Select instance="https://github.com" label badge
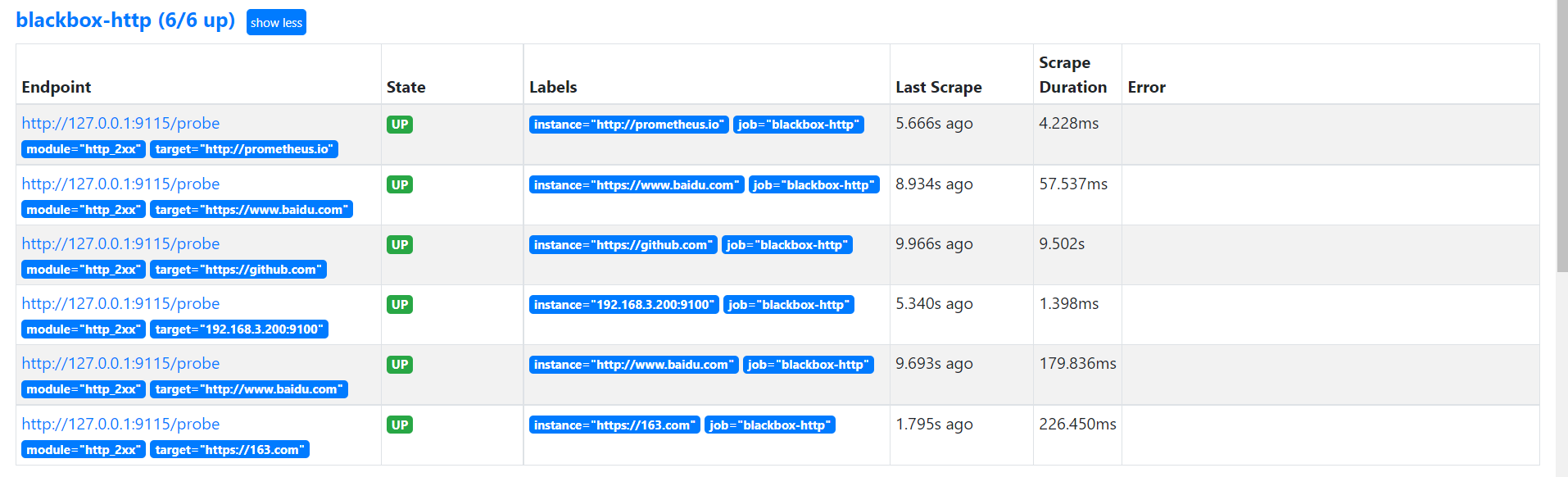 (623, 245)
